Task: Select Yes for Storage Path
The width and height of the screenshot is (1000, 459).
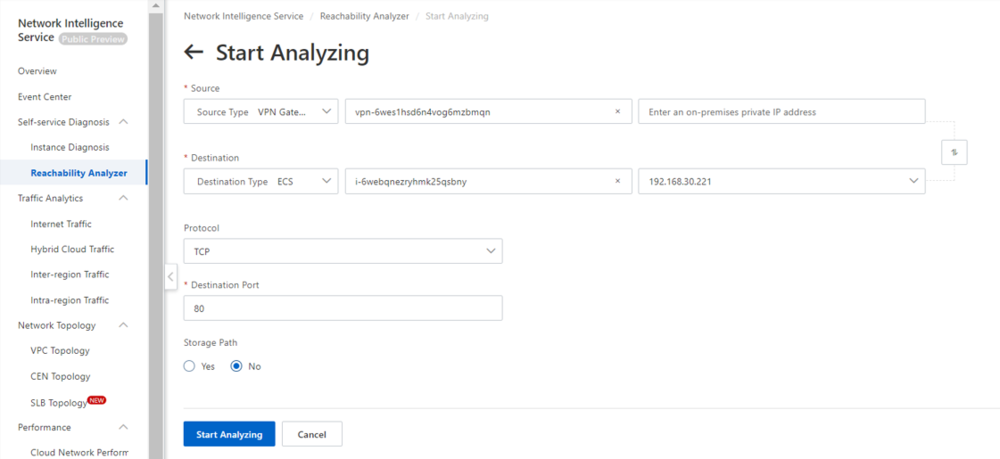Action: [x=189, y=367]
